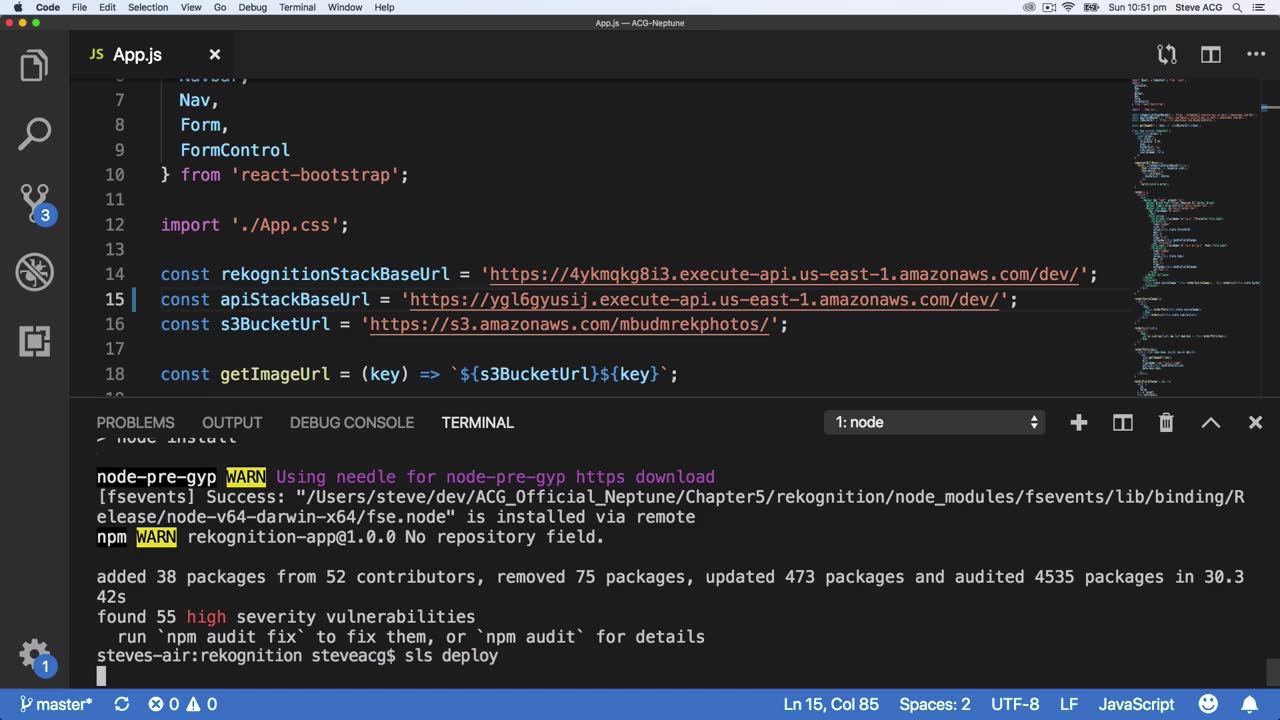Click the screen recording camera menu bar icon
Screen dimensions: 1280x720
point(1048,7)
